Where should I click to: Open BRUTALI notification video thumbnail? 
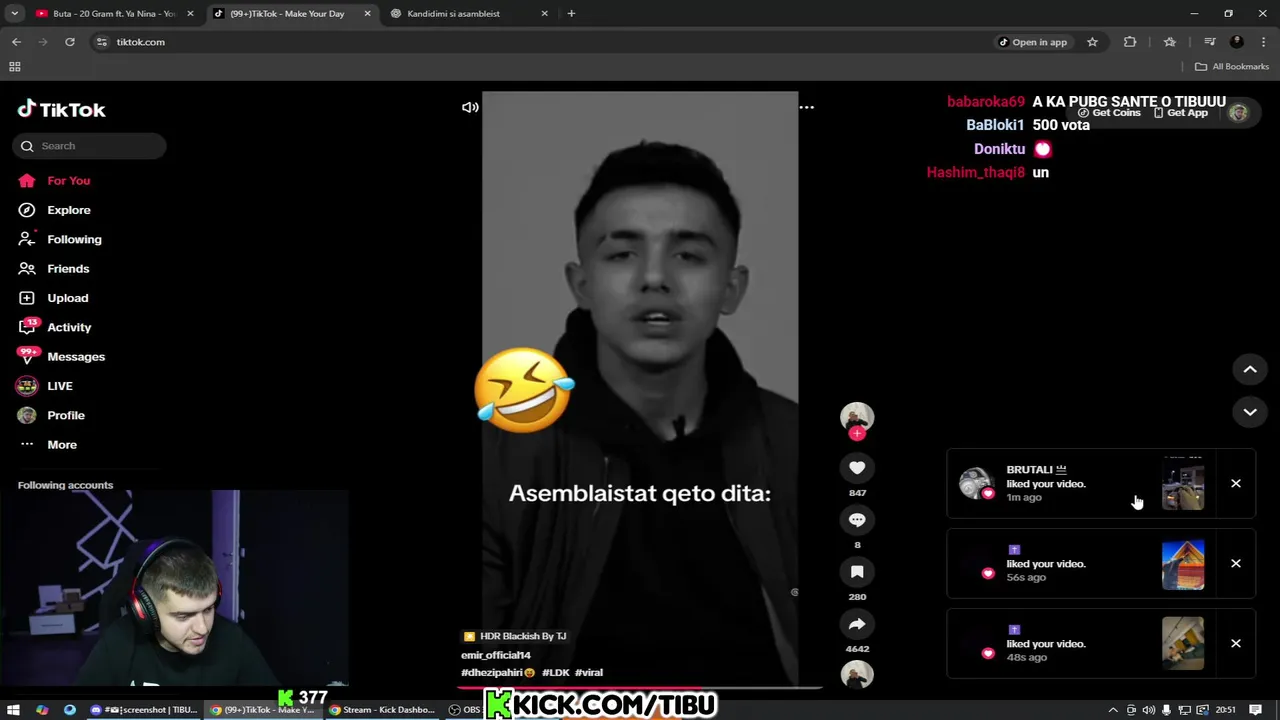[1183, 484]
